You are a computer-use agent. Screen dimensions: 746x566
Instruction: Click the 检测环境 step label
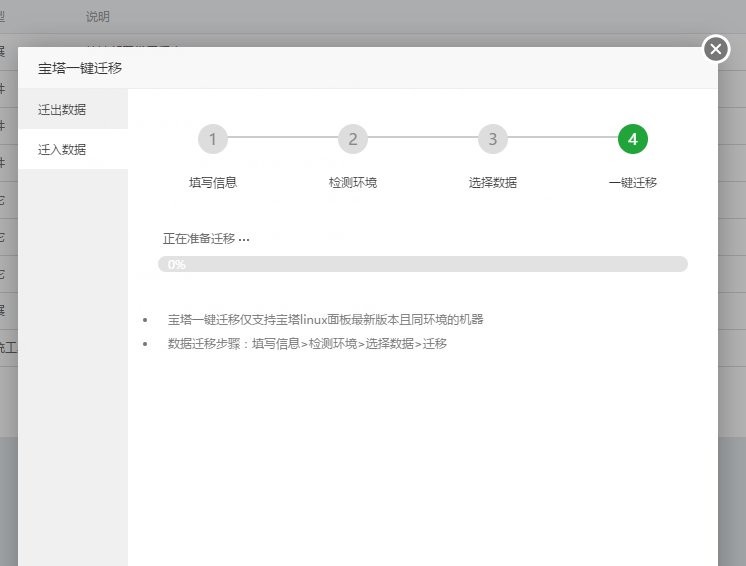[353, 183]
